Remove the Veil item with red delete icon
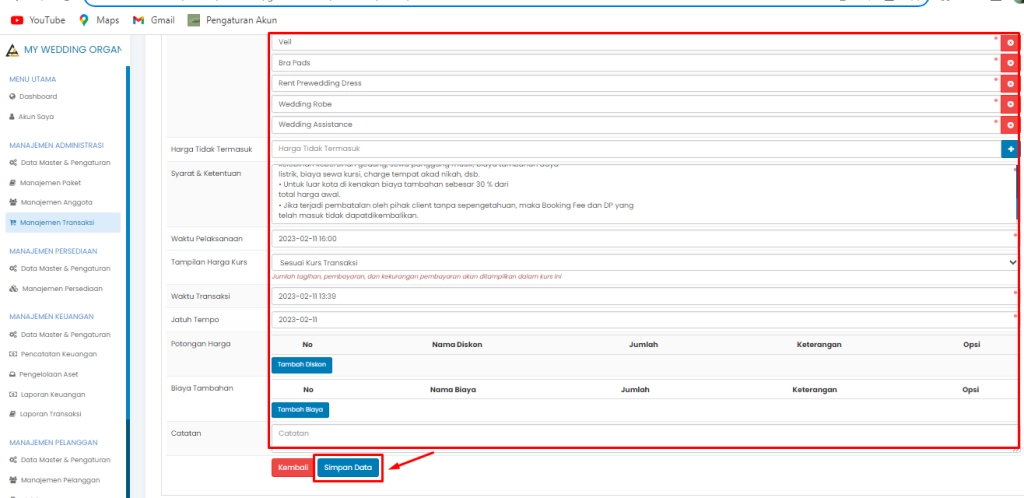The image size is (1024, 498). [x=1010, y=43]
